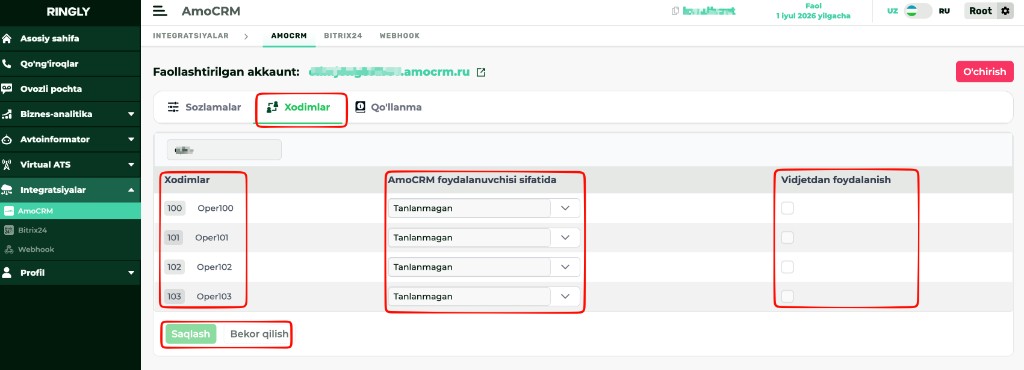Click the person icon for Profil

point(7,273)
